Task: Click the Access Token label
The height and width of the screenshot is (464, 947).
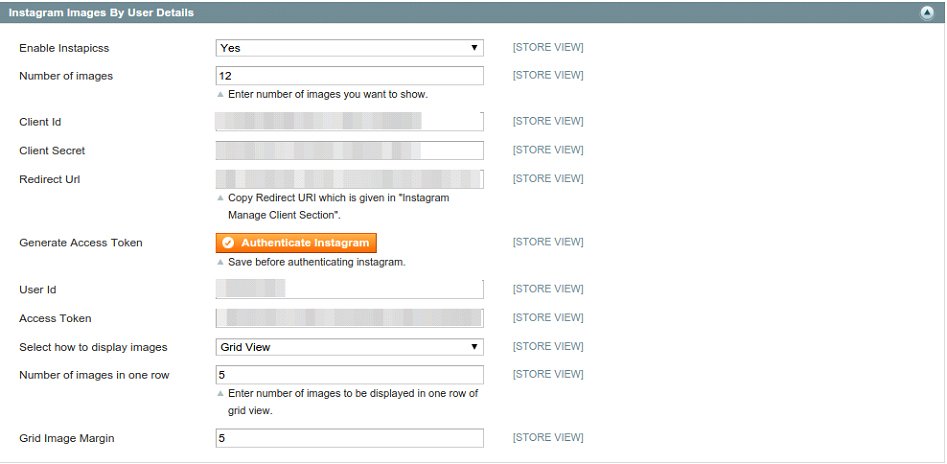Action: coord(55,318)
